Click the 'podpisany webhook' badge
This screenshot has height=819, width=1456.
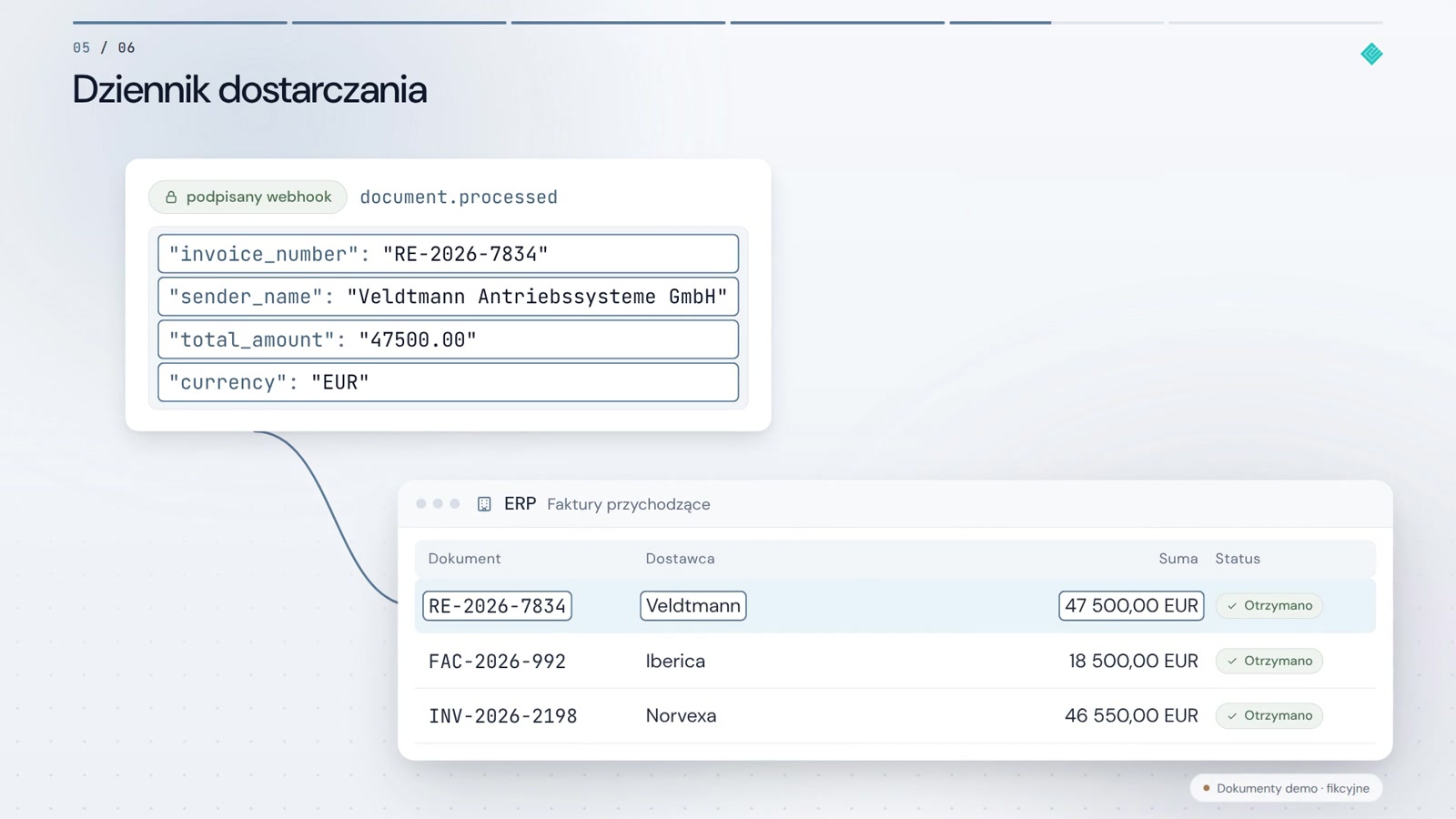click(x=248, y=197)
